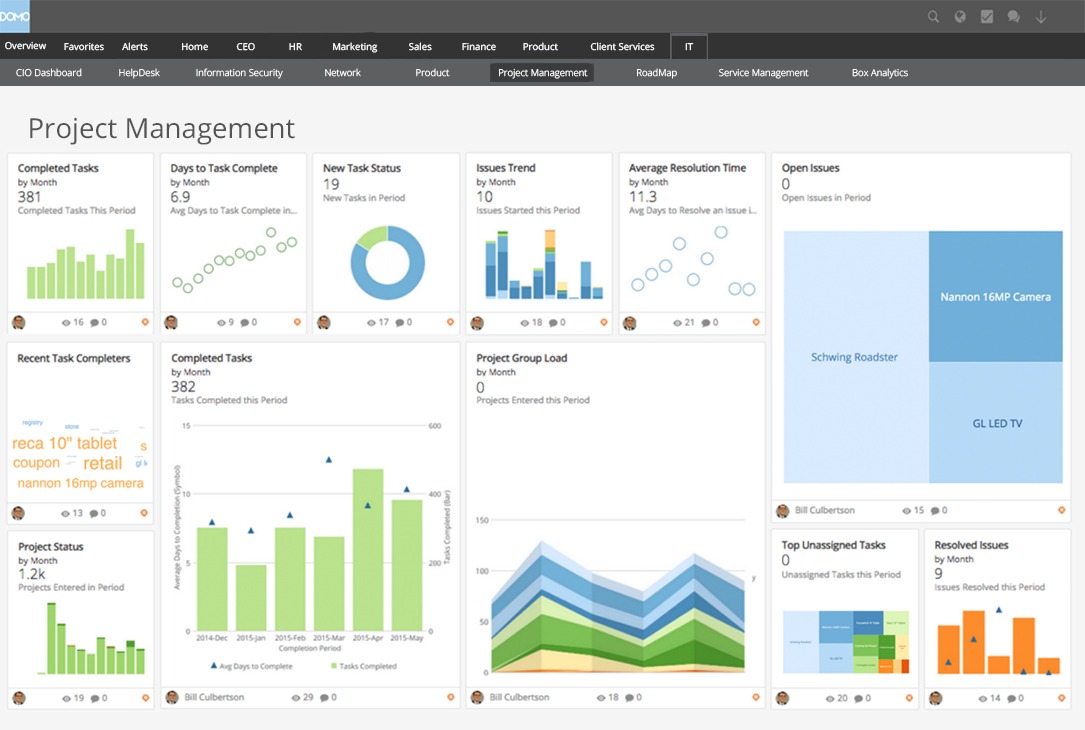Open the IT top navigation tab

point(688,47)
